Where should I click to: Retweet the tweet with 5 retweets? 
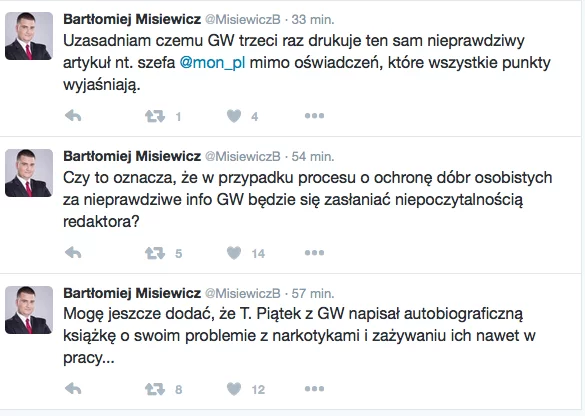tap(155, 253)
